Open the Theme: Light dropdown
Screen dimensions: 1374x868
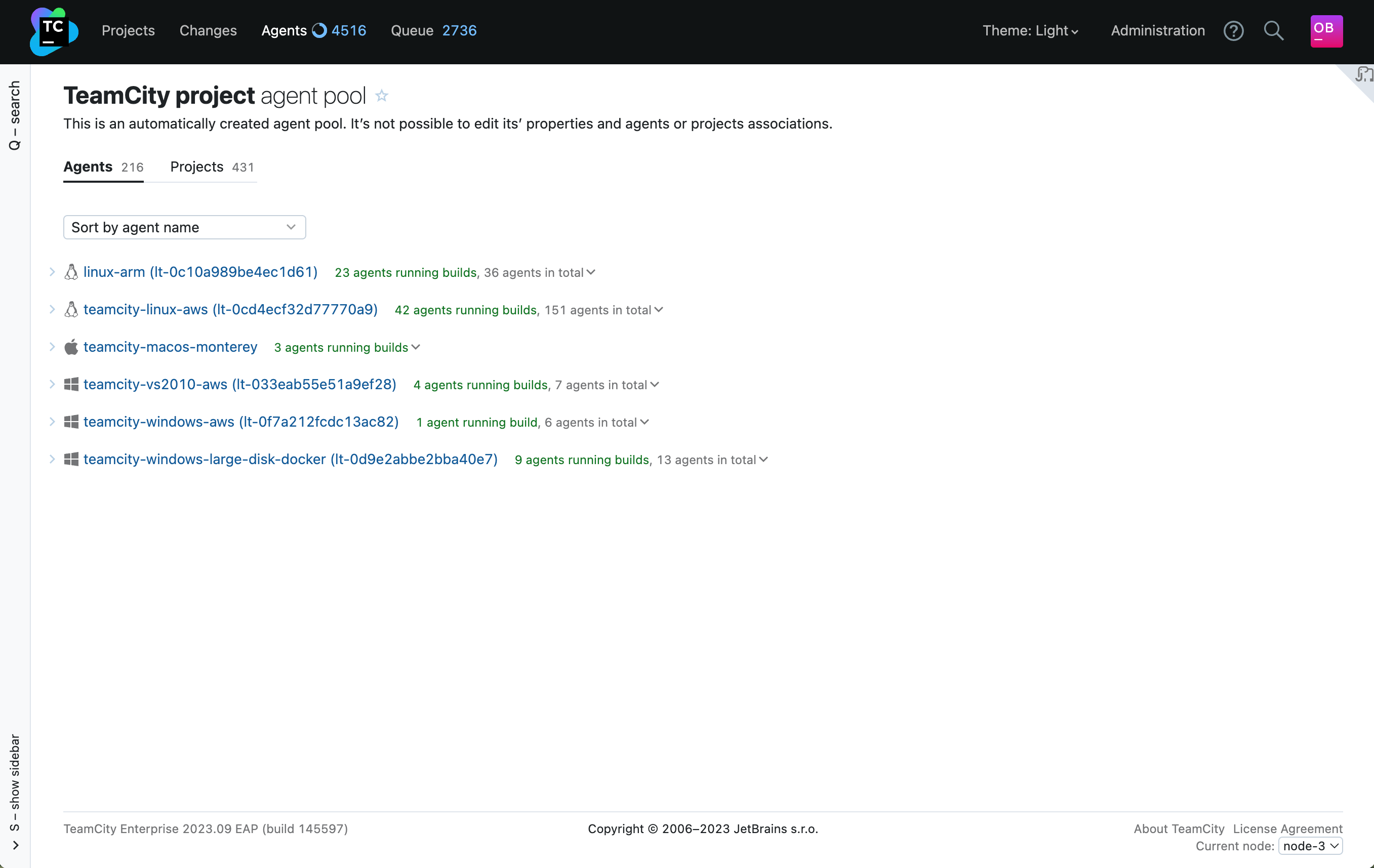point(1030,31)
